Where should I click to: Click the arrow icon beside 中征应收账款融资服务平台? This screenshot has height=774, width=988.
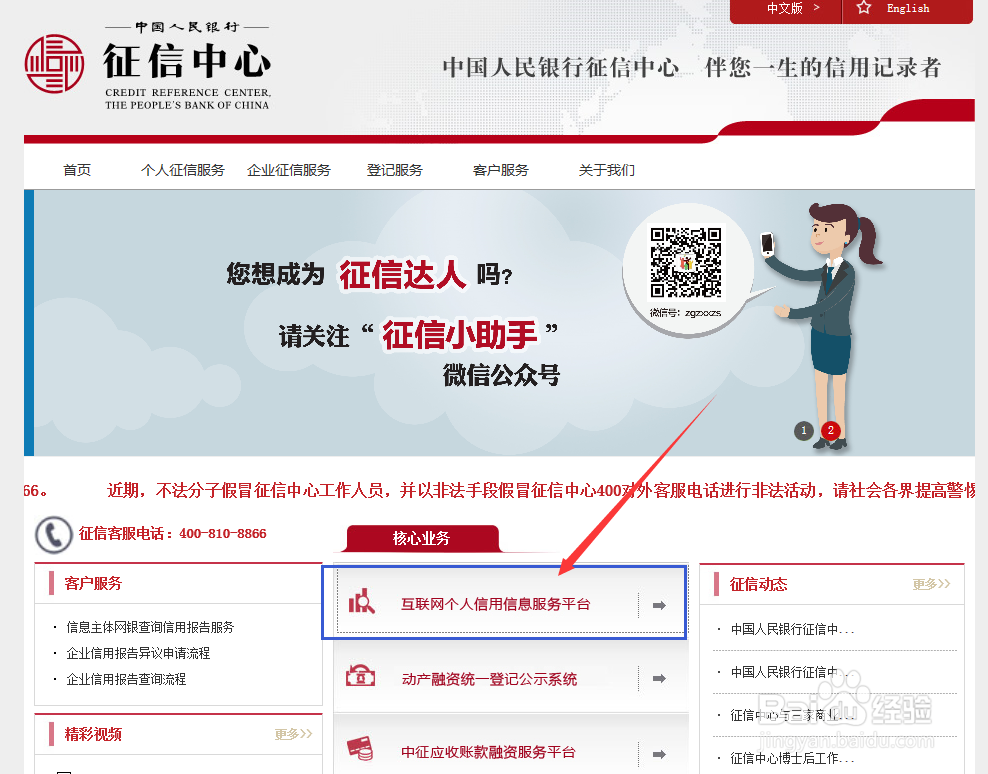(659, 754)
